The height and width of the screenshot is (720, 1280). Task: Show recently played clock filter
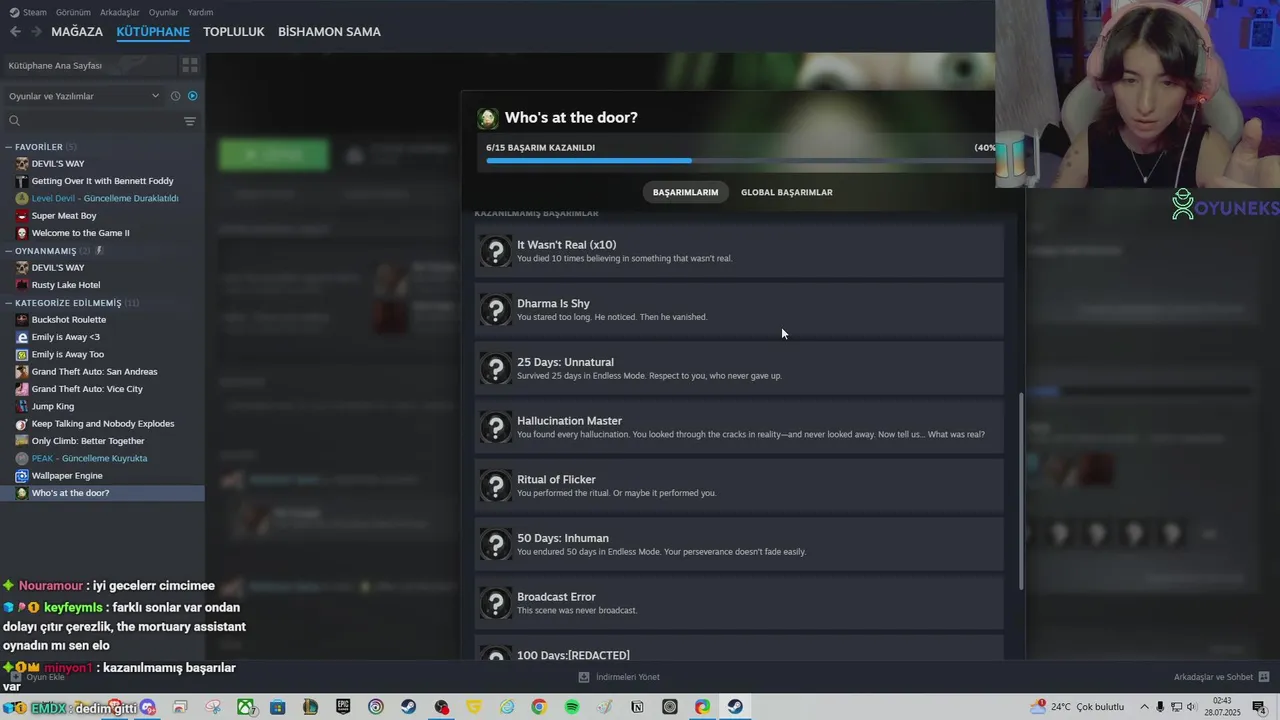(175, 96)
